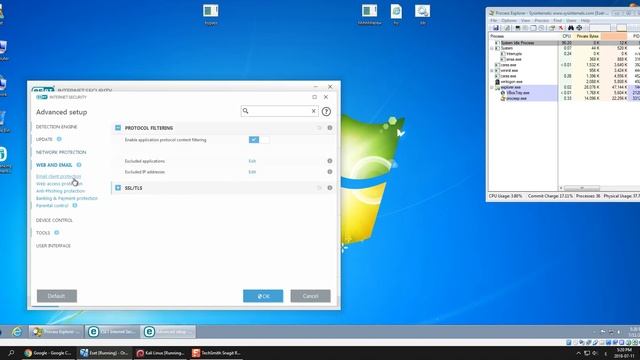Open Anti-Phishing protection settings
Screen dimensions: 640x360
tap(60, 191)
